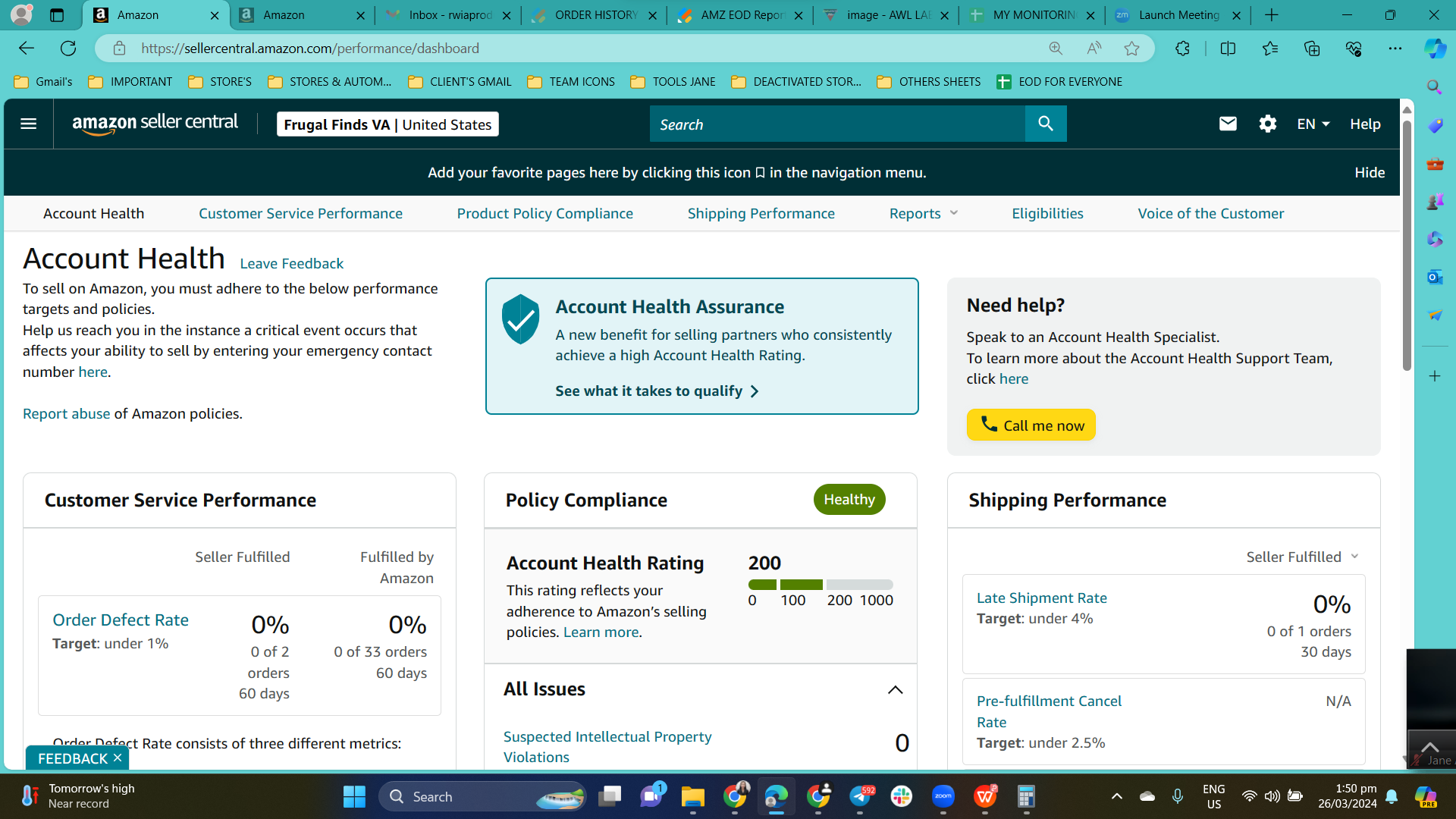Open the browser Collections icon
Viewport: 1456px width, 819px height.
point(1312,49)
